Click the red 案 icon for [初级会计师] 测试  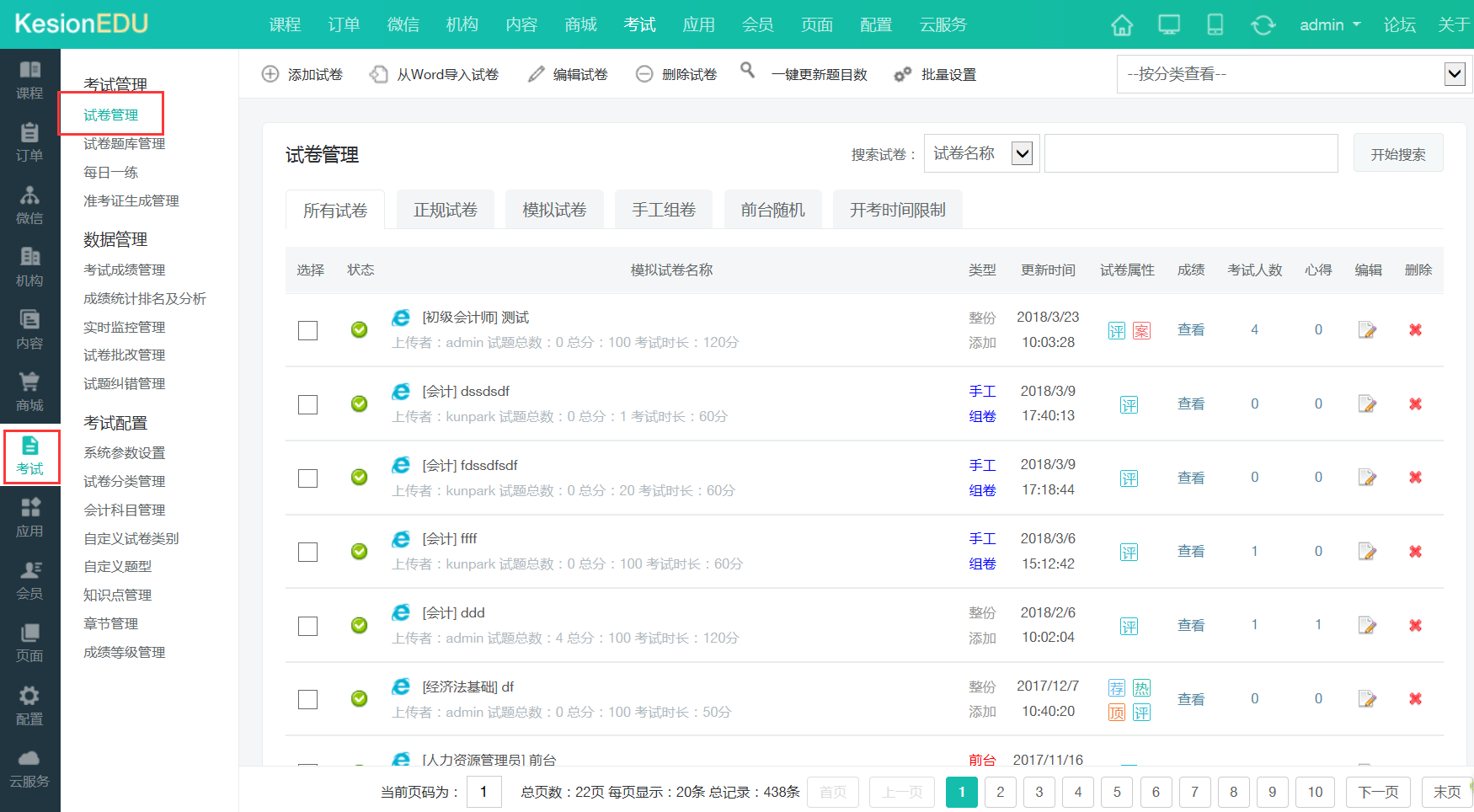point(1141,331)
